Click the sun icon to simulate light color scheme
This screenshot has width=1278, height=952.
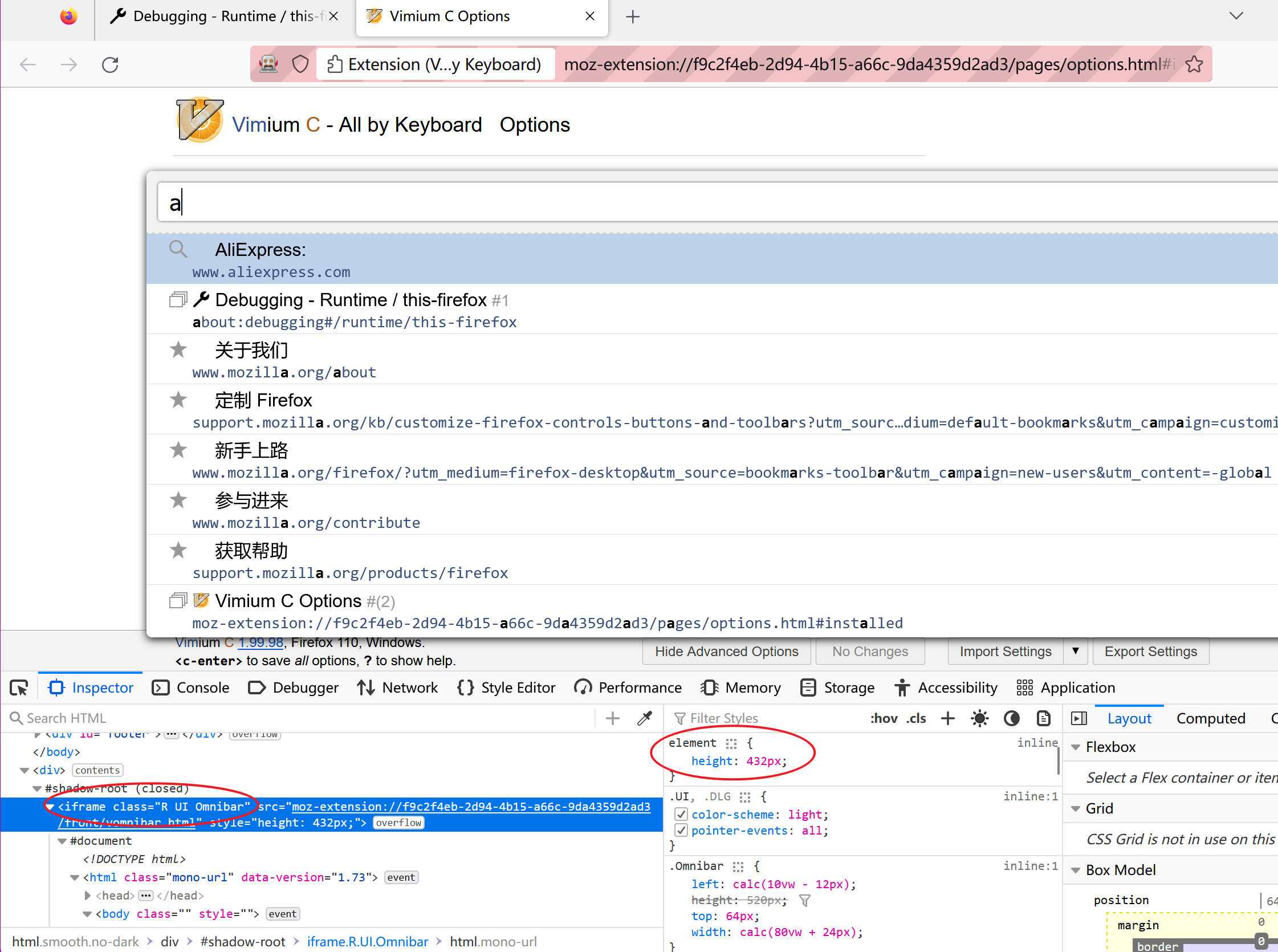pyautogui.click(x=979, y=718)
